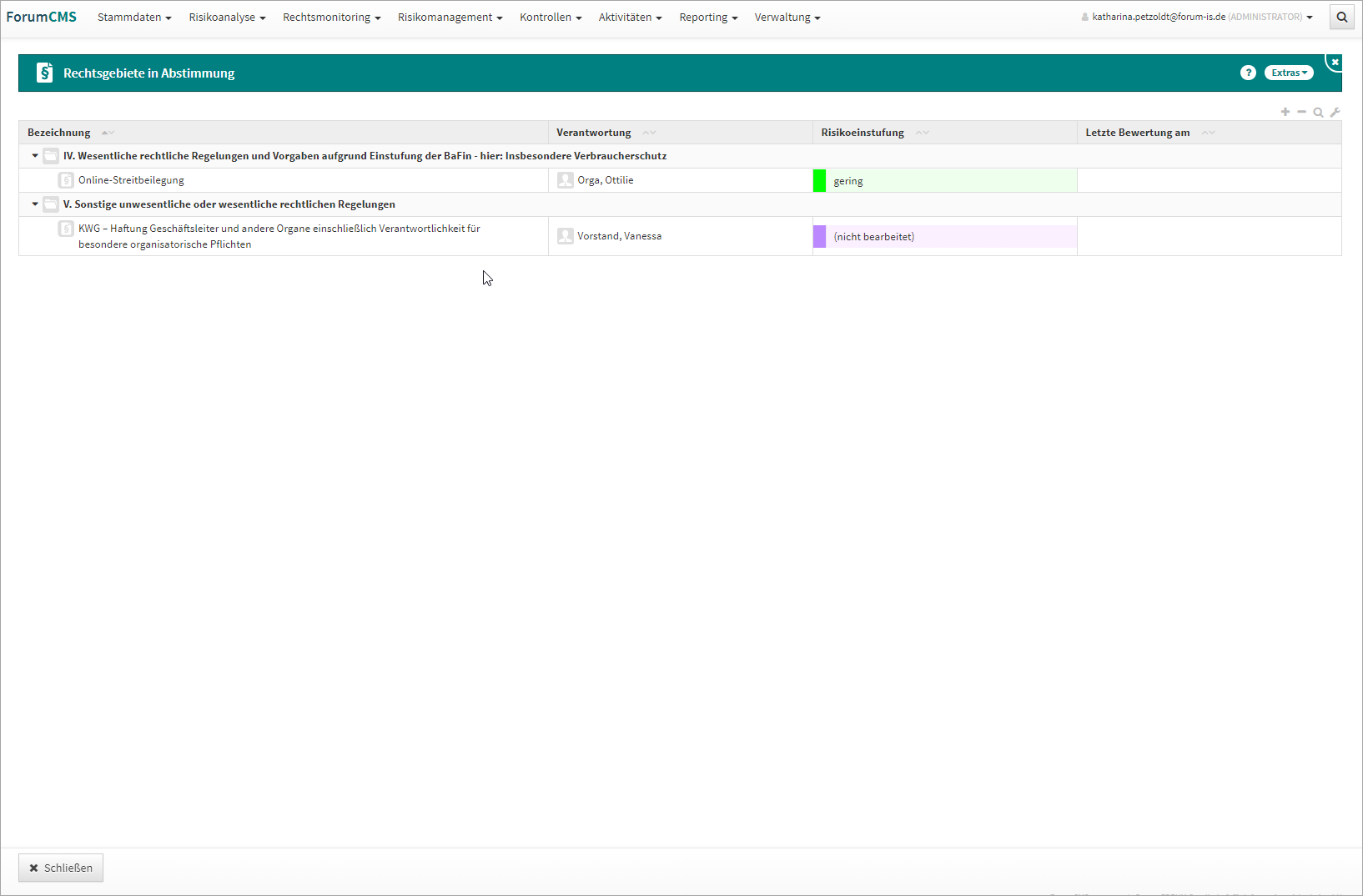Click the Schließen button
The width and height of the screenshot is (1363, 896).
click(61, 868)
